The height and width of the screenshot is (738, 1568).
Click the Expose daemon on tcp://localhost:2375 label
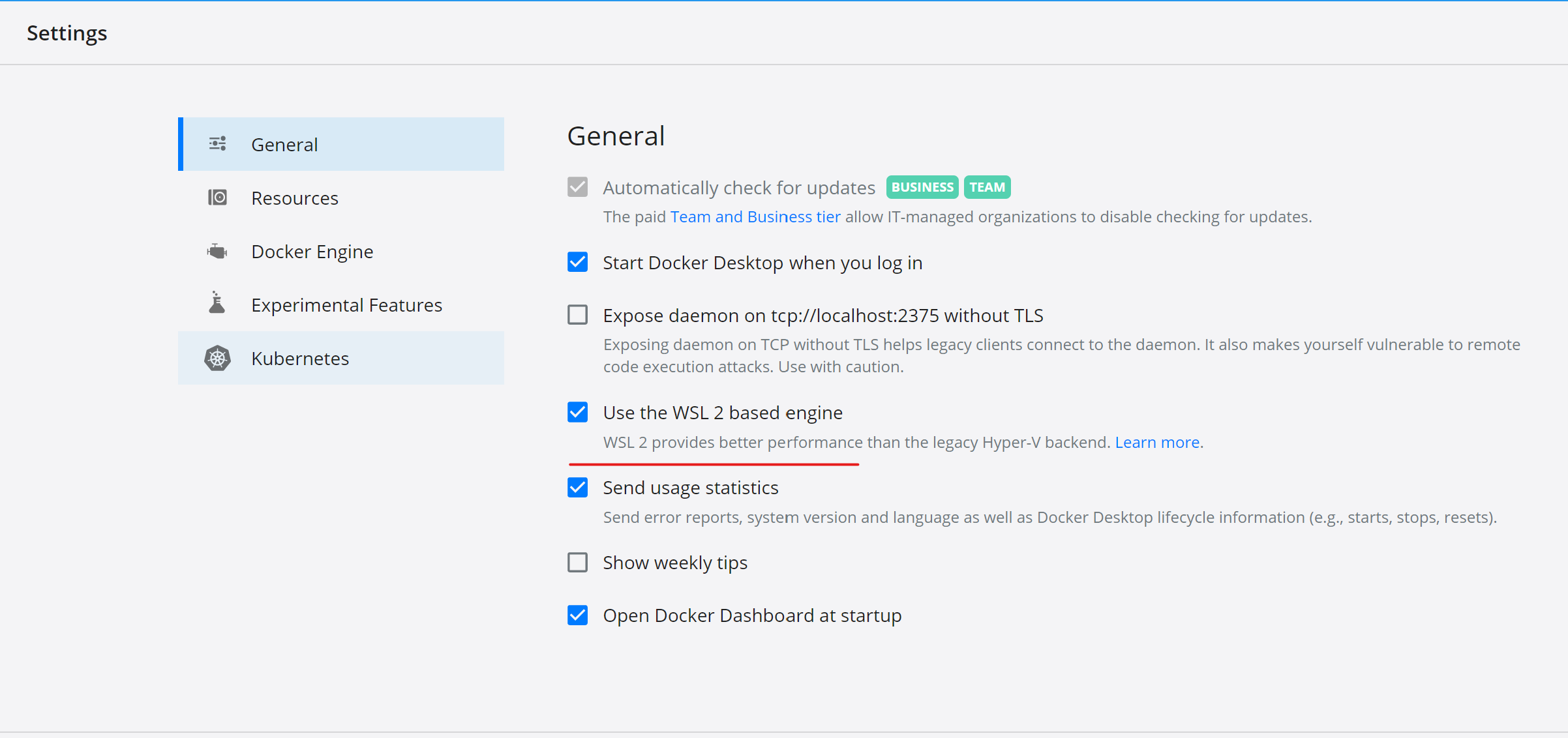click(x=823, y=316)
